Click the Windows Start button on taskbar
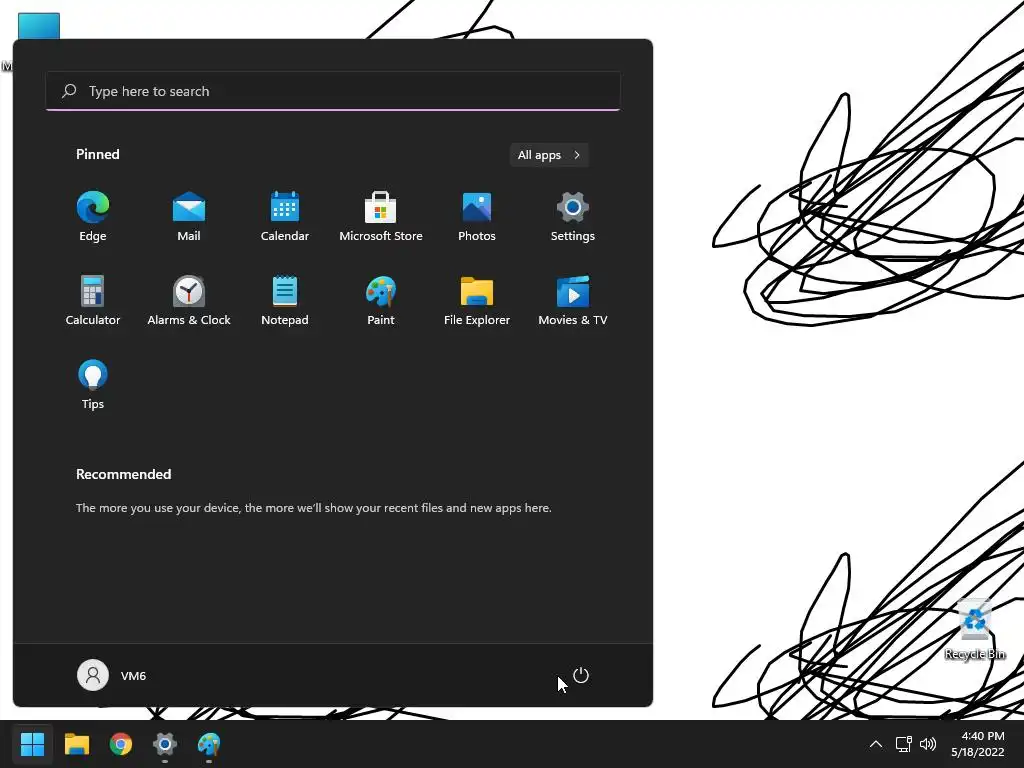Screen dimensions: 1024x768 coord(32,744)
